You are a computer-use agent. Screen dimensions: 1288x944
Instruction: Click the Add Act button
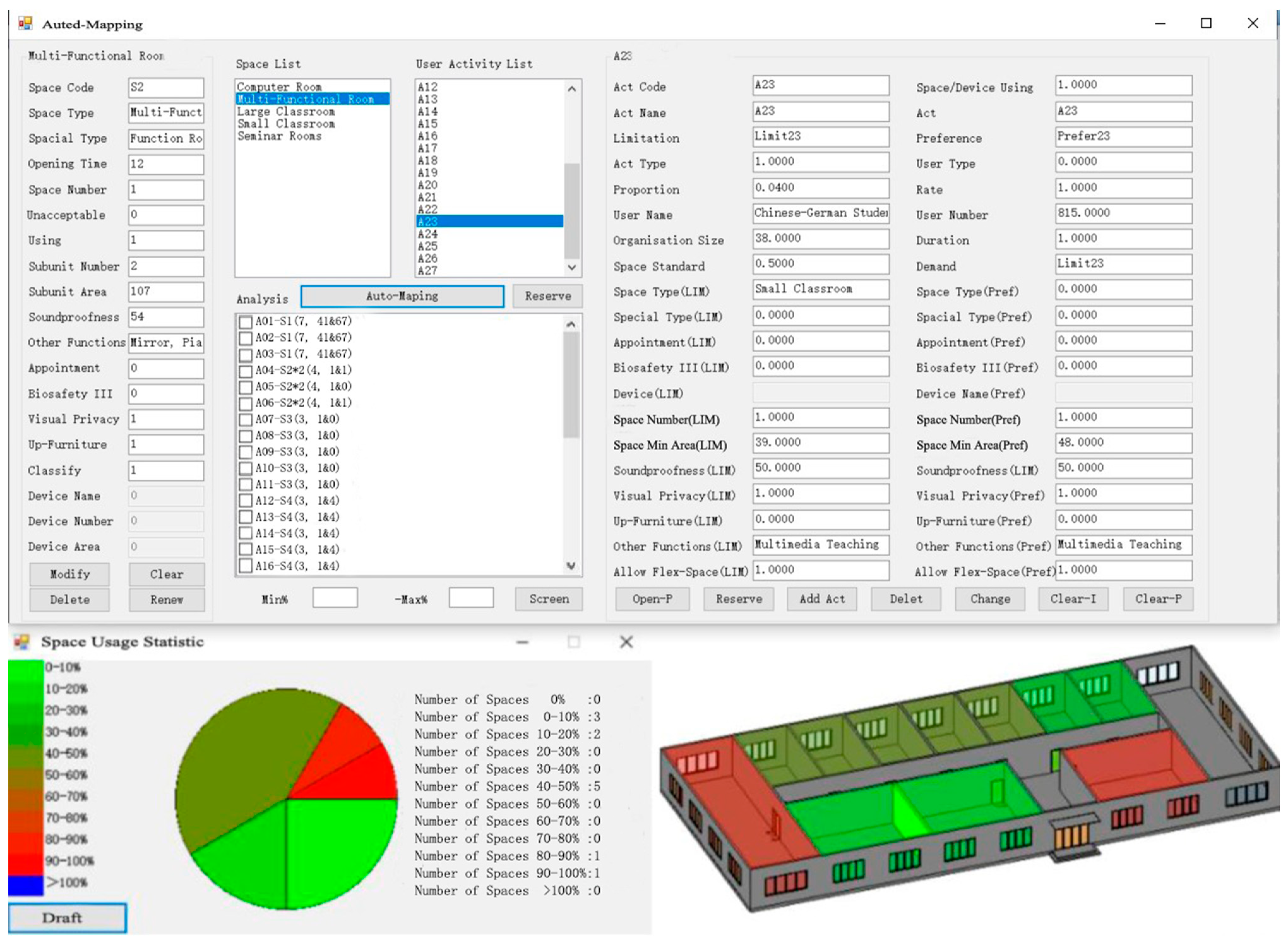point(822,599)
